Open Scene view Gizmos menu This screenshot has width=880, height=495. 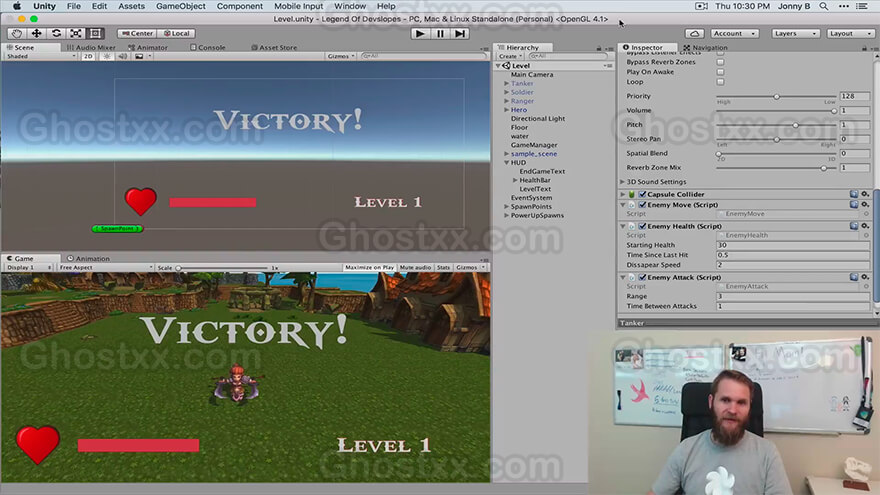pyautogui.click(x=341, y=56)
